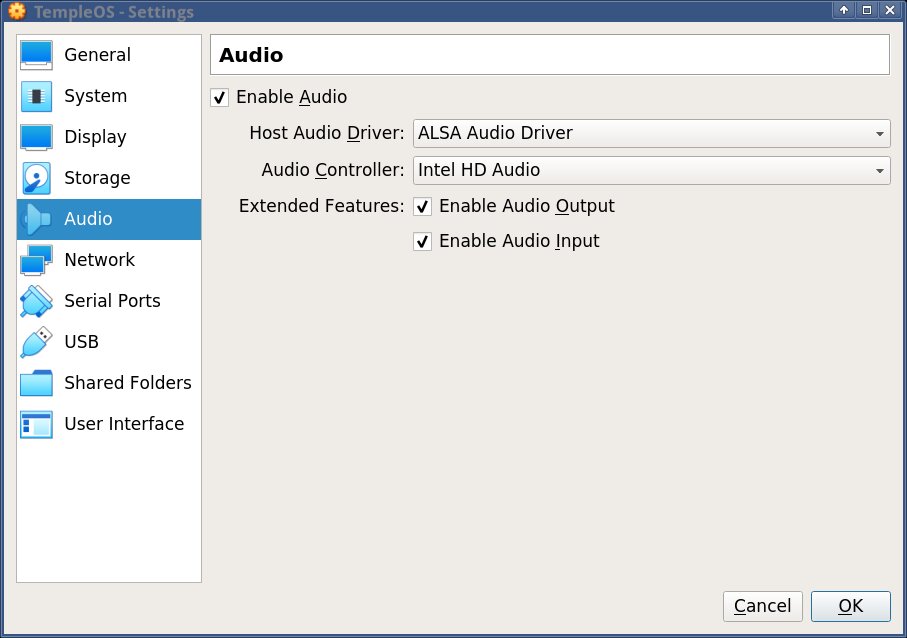Image resolution: width=907 pixels, height=638 pixels.
Task: Disable the Enable Audio Input checkbox
Action: [x=423, y=241]
